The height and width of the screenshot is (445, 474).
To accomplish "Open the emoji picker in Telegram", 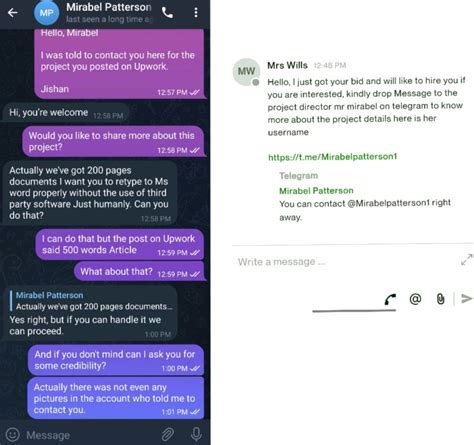I will point(13,434).
